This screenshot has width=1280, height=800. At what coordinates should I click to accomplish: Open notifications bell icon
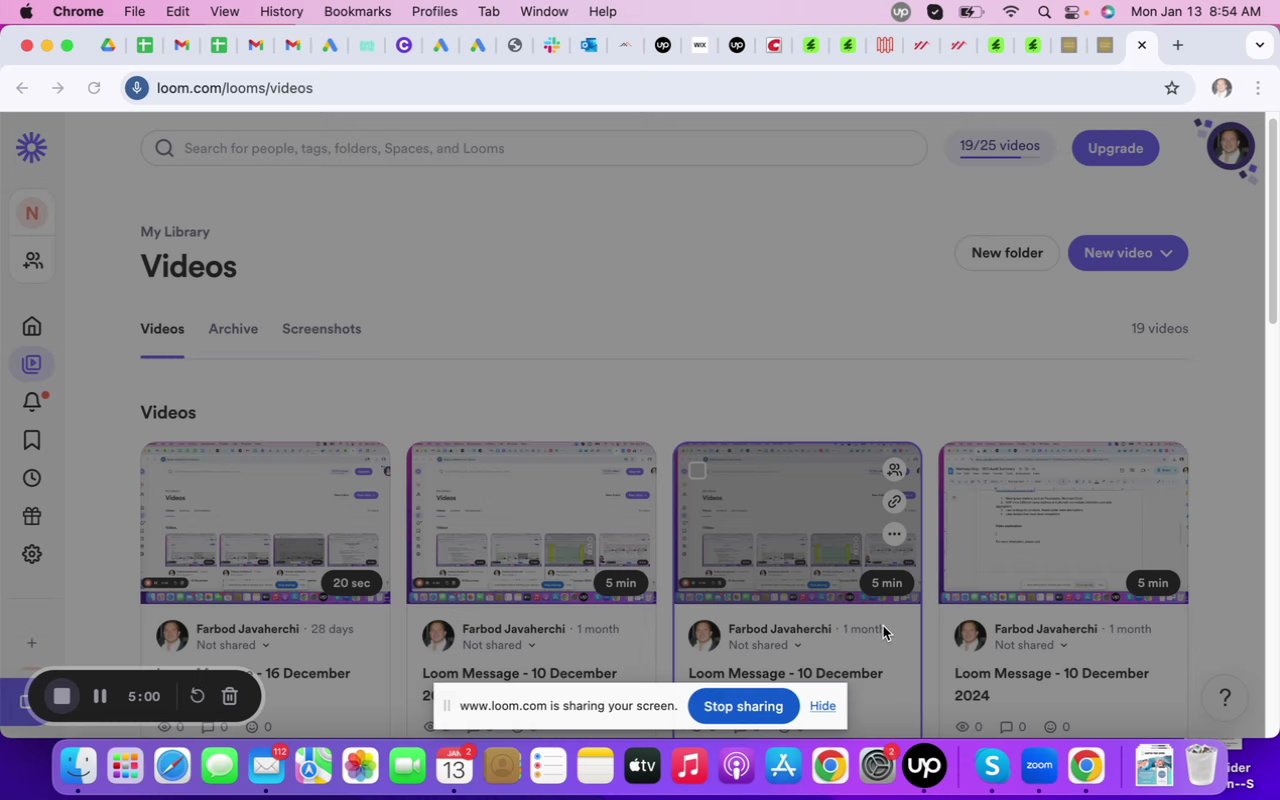point(33,402)
